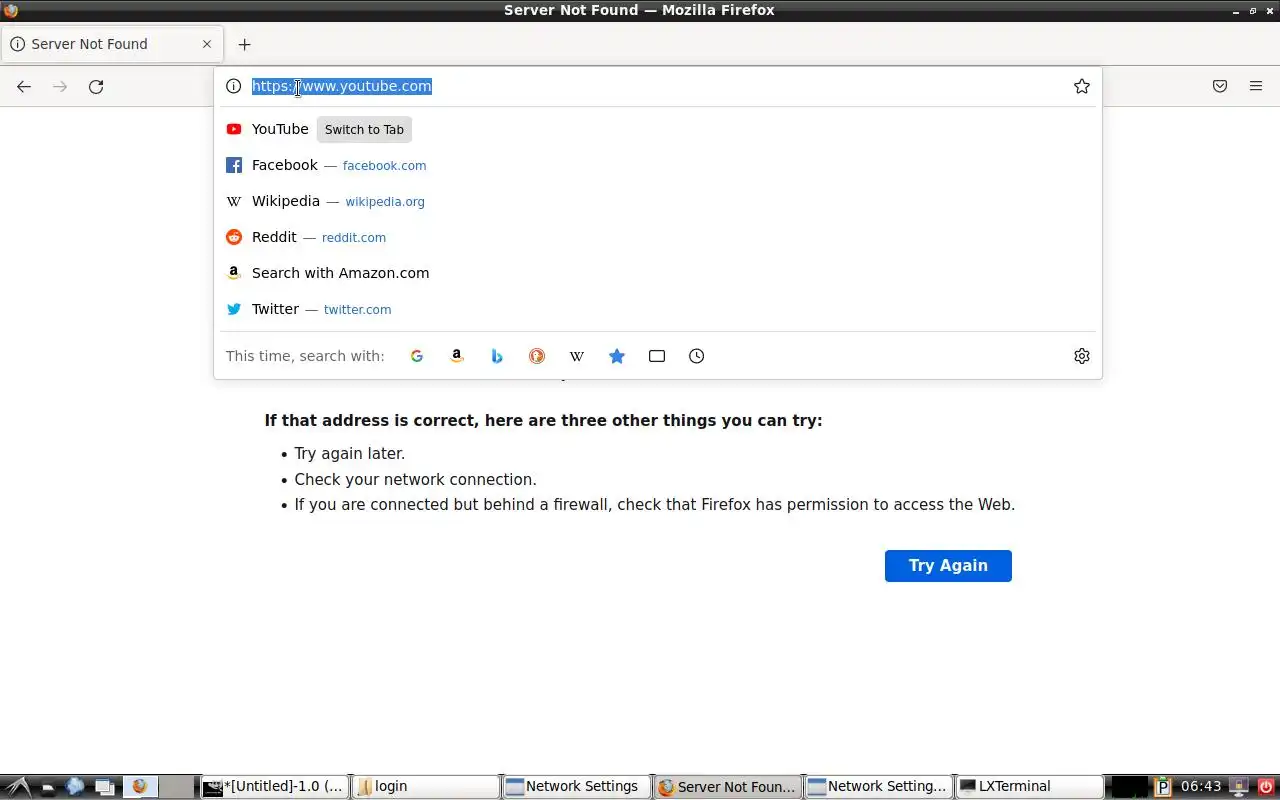The height and width of the screenshot is (800, 1280).
Task: Choose the Twitter suggestion
Action: (657, 309)
